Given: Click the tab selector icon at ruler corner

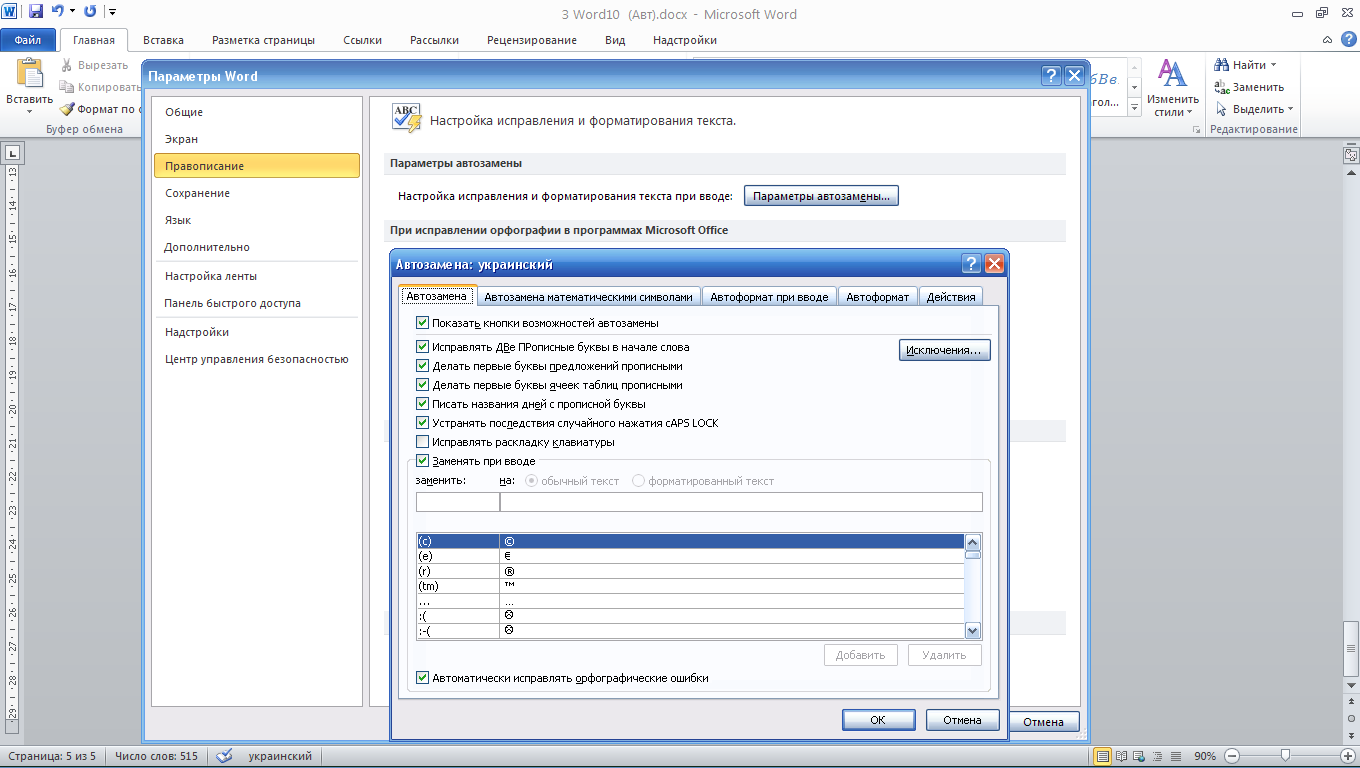Looking at the screenshot, I should click(x=13, y=154).
